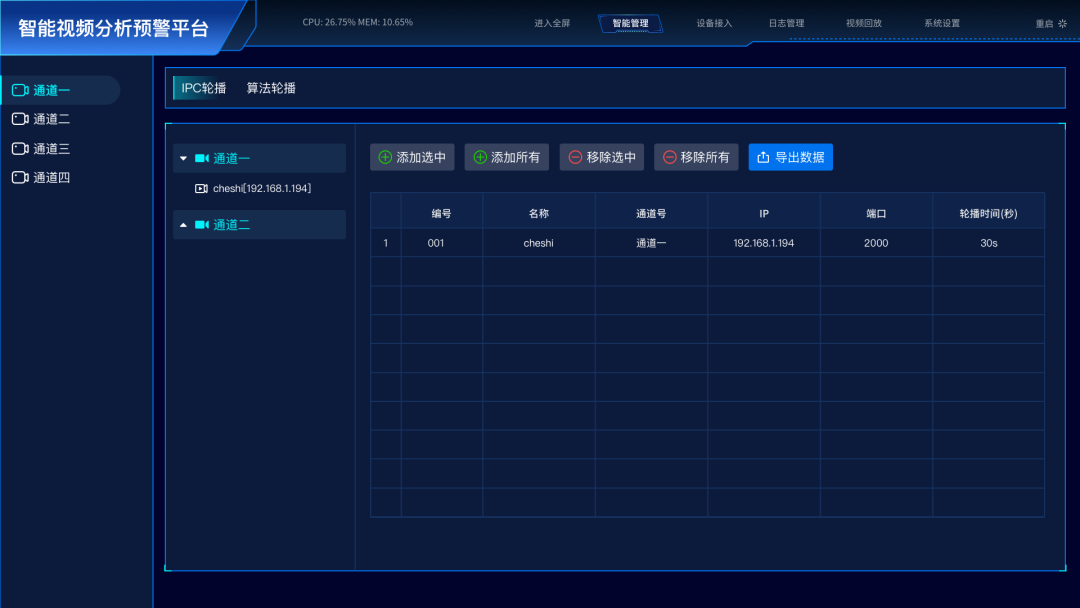Click the green plus icon on 添加选中

click(x=385, y=157)
